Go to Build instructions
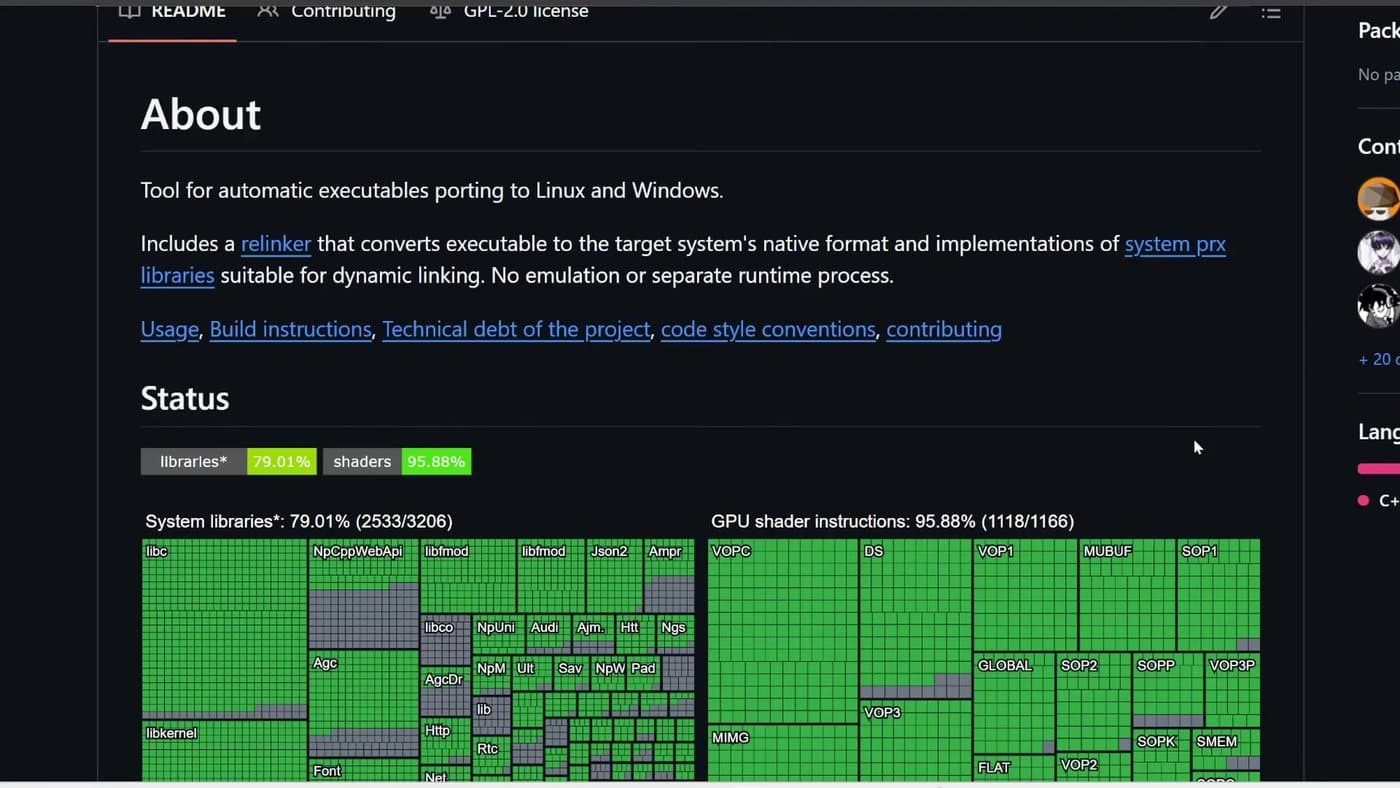Screen dimensions: 1400x788 (290, 330)
